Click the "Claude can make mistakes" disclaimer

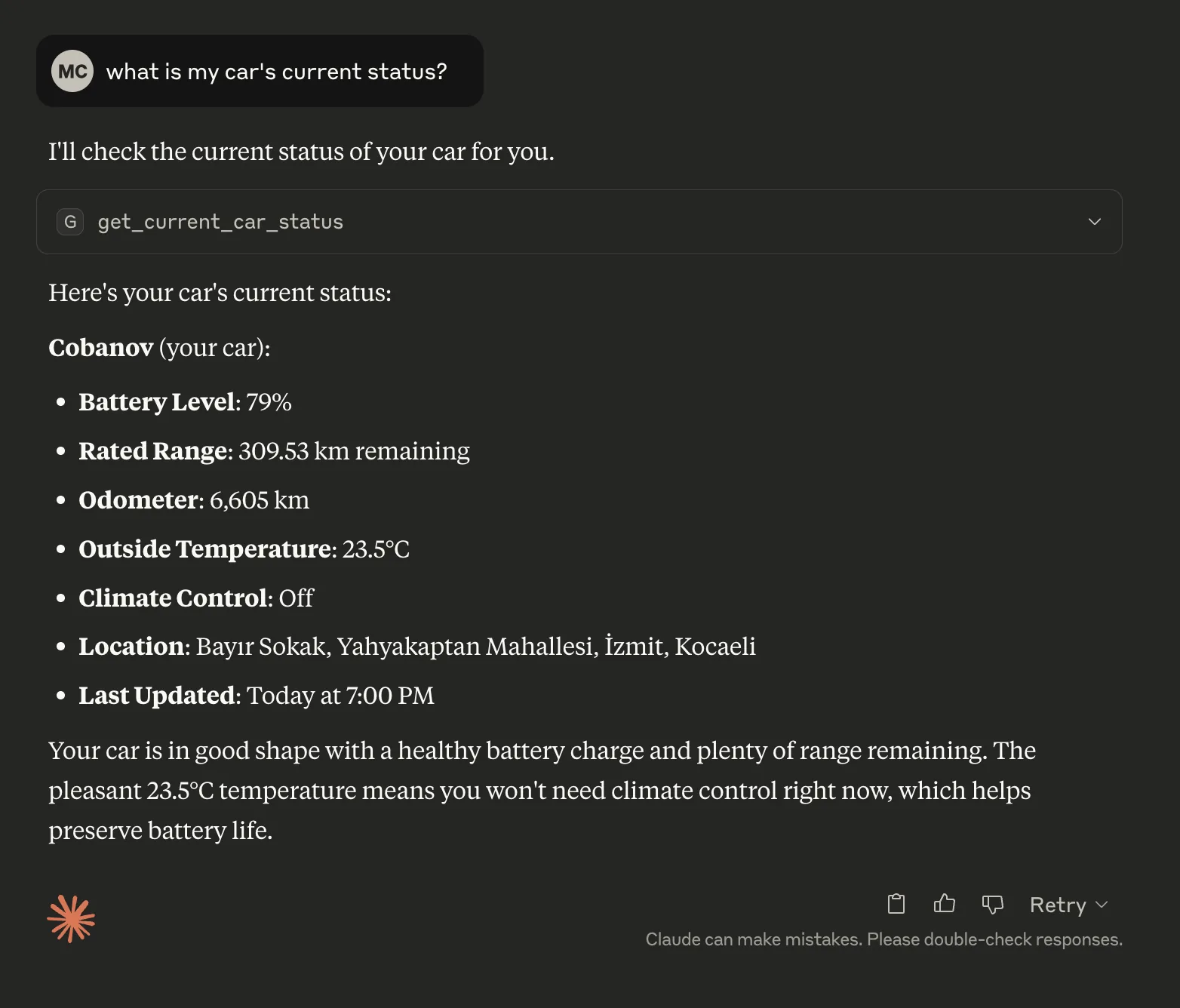point(883,939)
